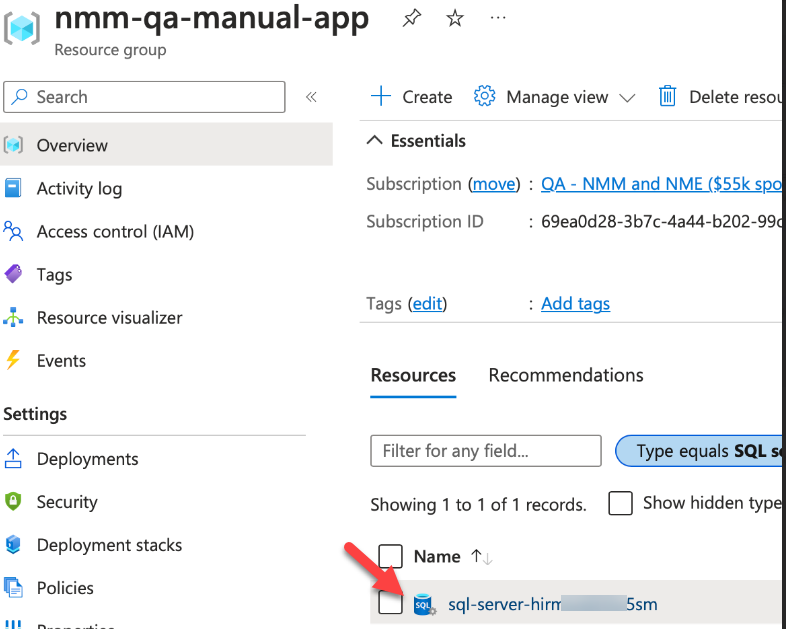Enable the Show hidden types checkbox
Viewport: 786px width, 629px height.
click(620, 503)
